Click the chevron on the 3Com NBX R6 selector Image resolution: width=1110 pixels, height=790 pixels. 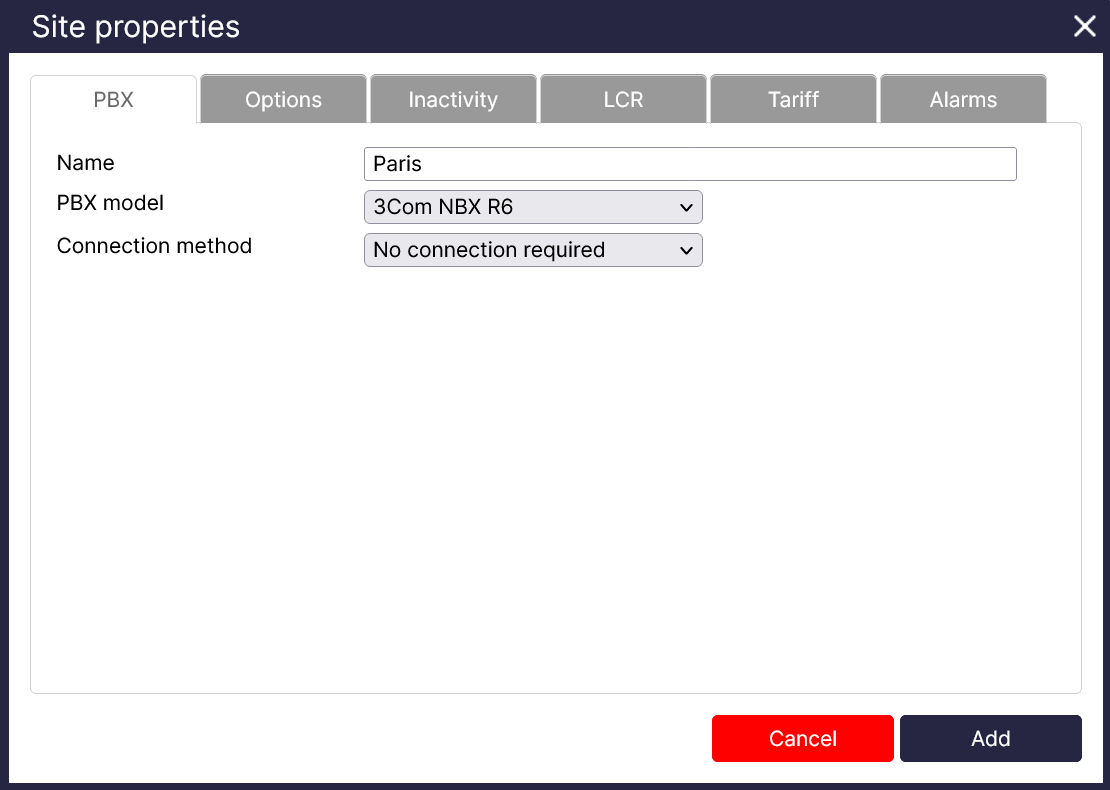(686, 207)
